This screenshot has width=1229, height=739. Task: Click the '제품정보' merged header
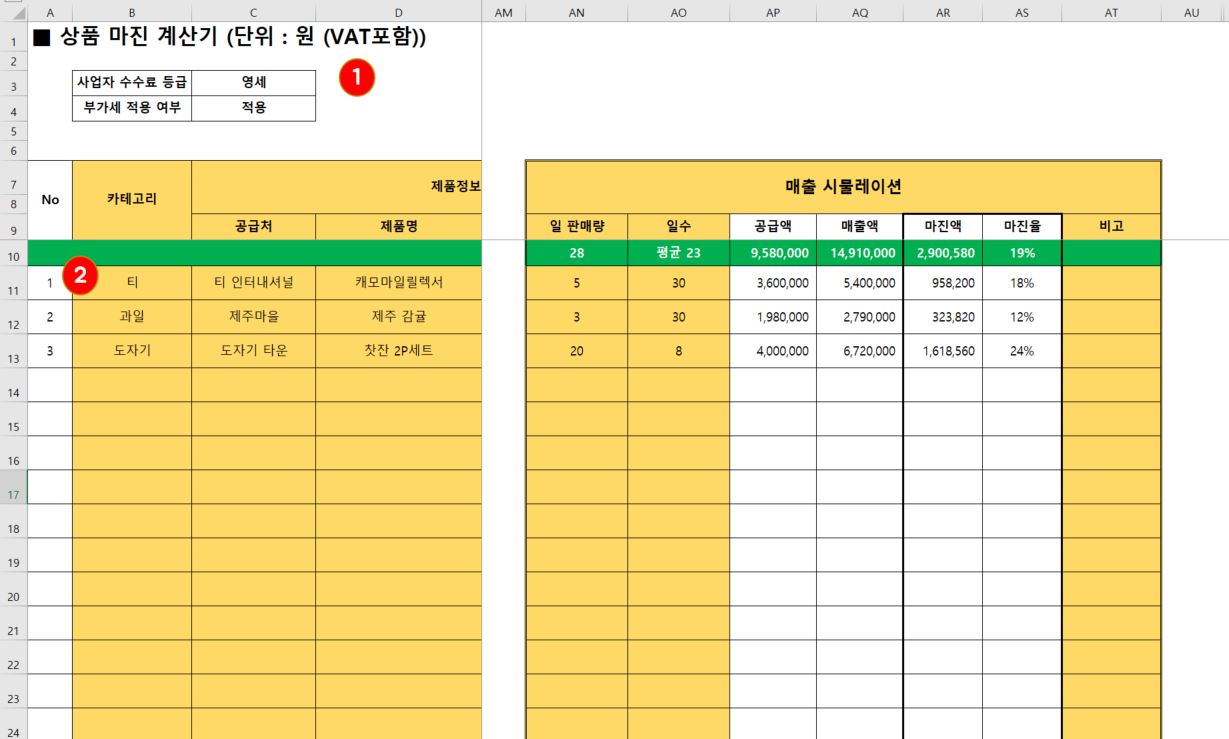click(x=337, y=187)
